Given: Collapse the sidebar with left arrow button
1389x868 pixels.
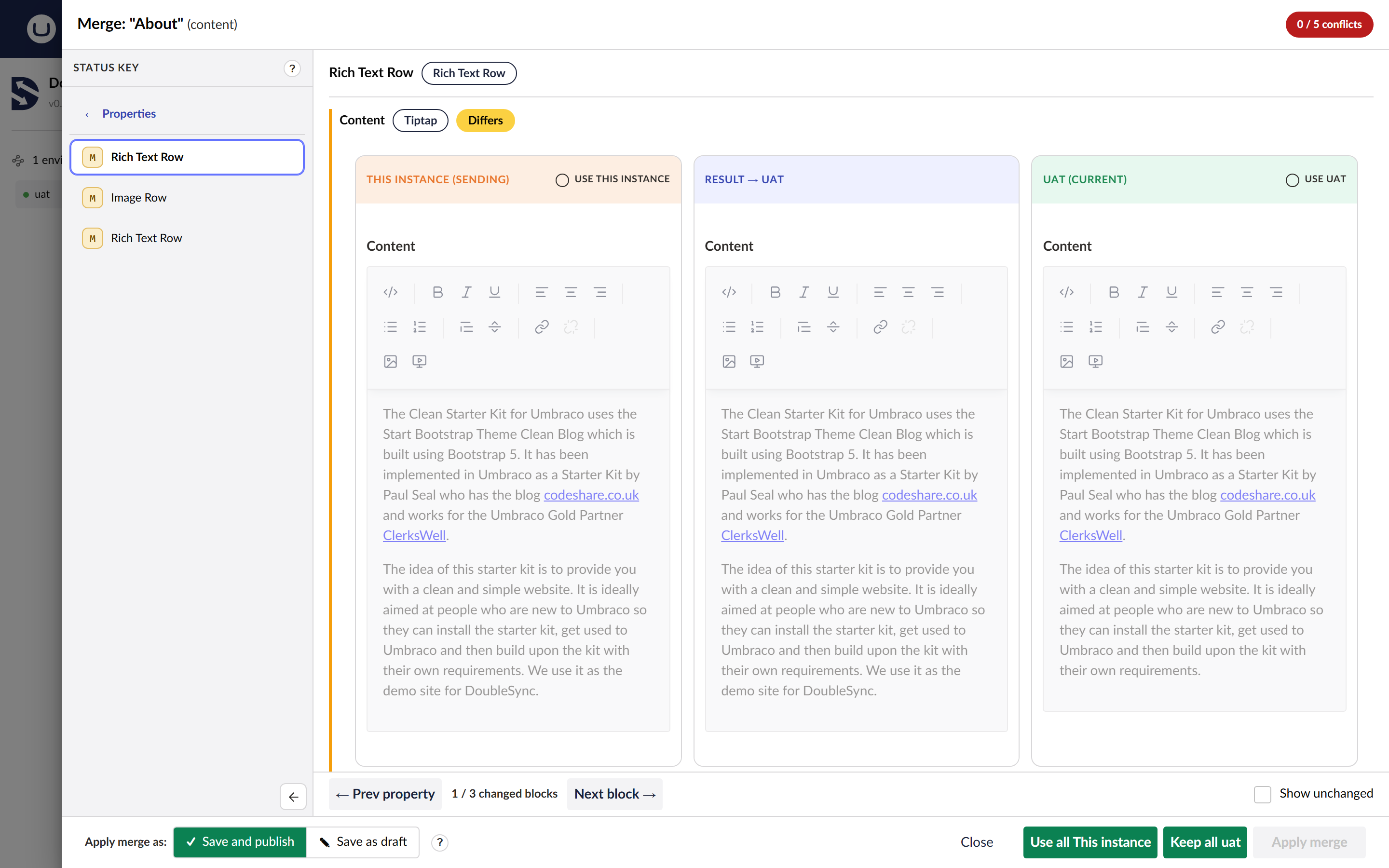Looking at the screenshot, I should coord(293,796).
